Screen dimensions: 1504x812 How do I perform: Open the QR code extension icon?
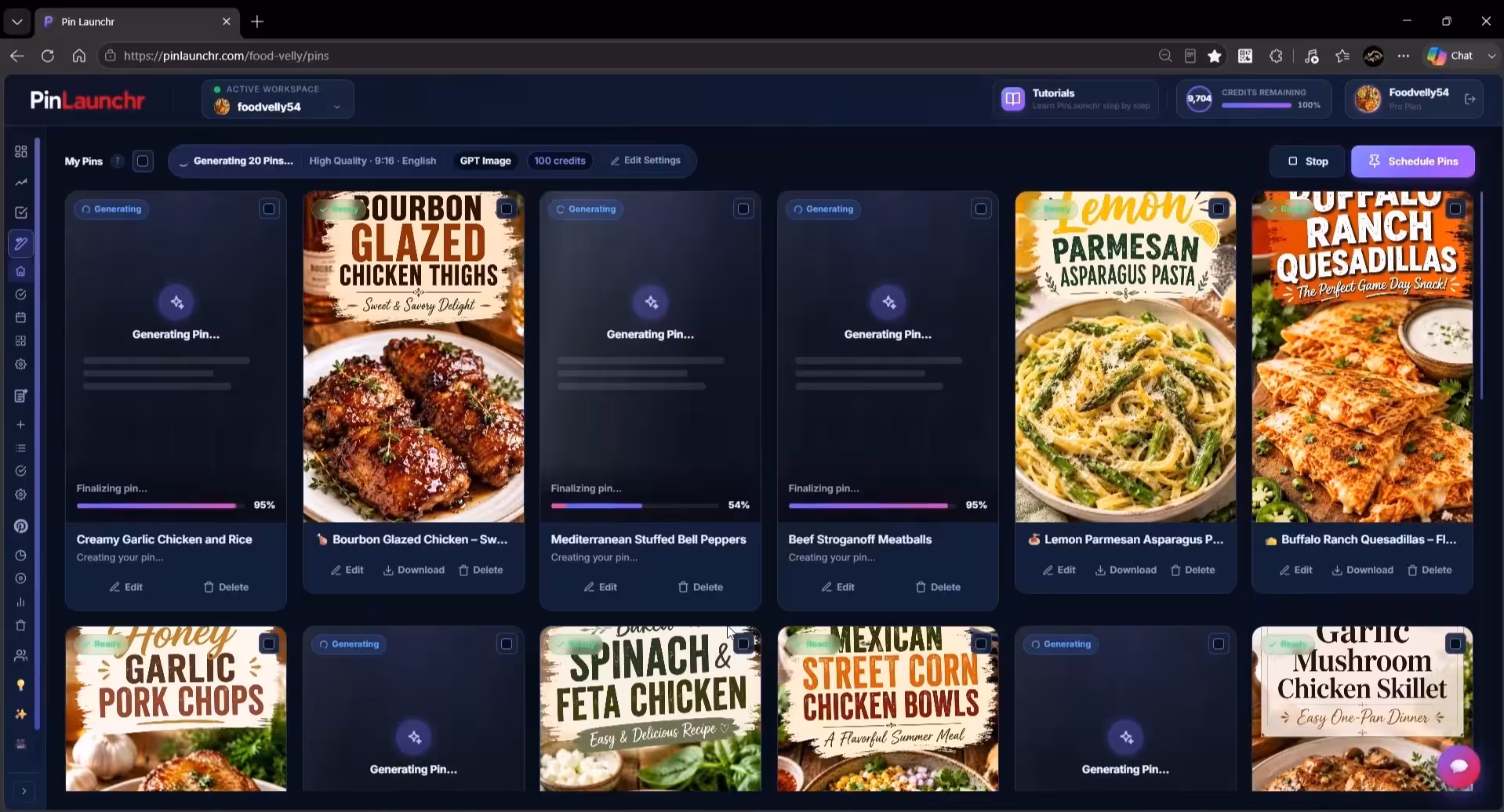click(x=1245, y=56)
